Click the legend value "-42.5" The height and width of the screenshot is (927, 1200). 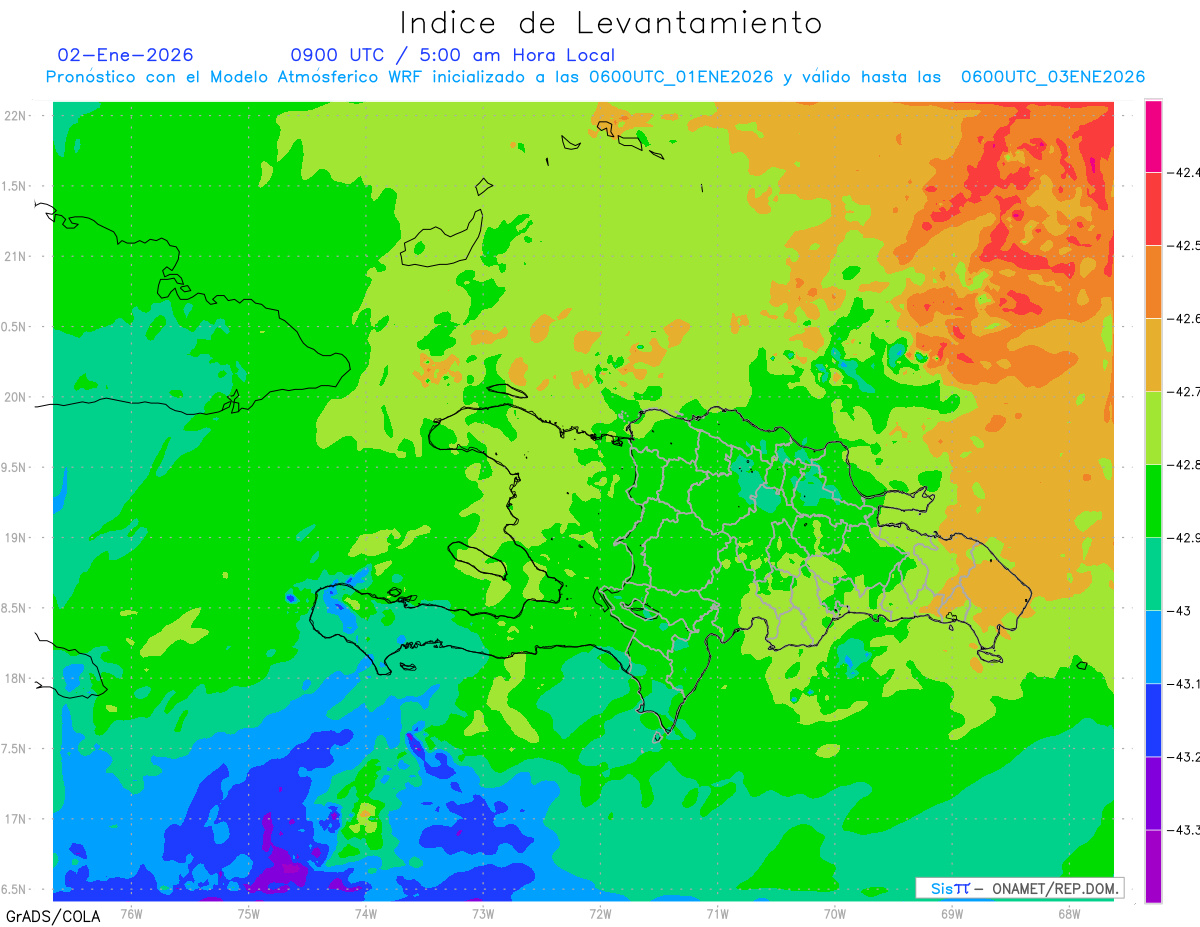1183,246
